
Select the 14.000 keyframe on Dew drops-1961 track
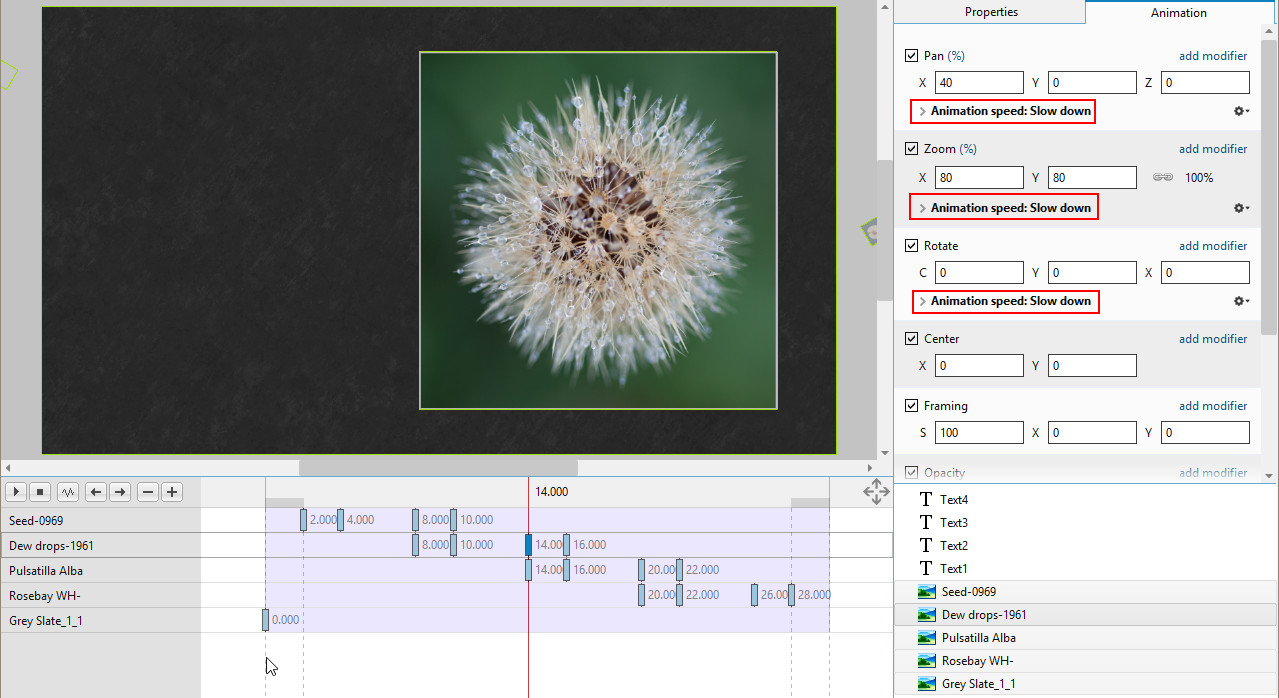pyautogui.click(x=529, y=545)
